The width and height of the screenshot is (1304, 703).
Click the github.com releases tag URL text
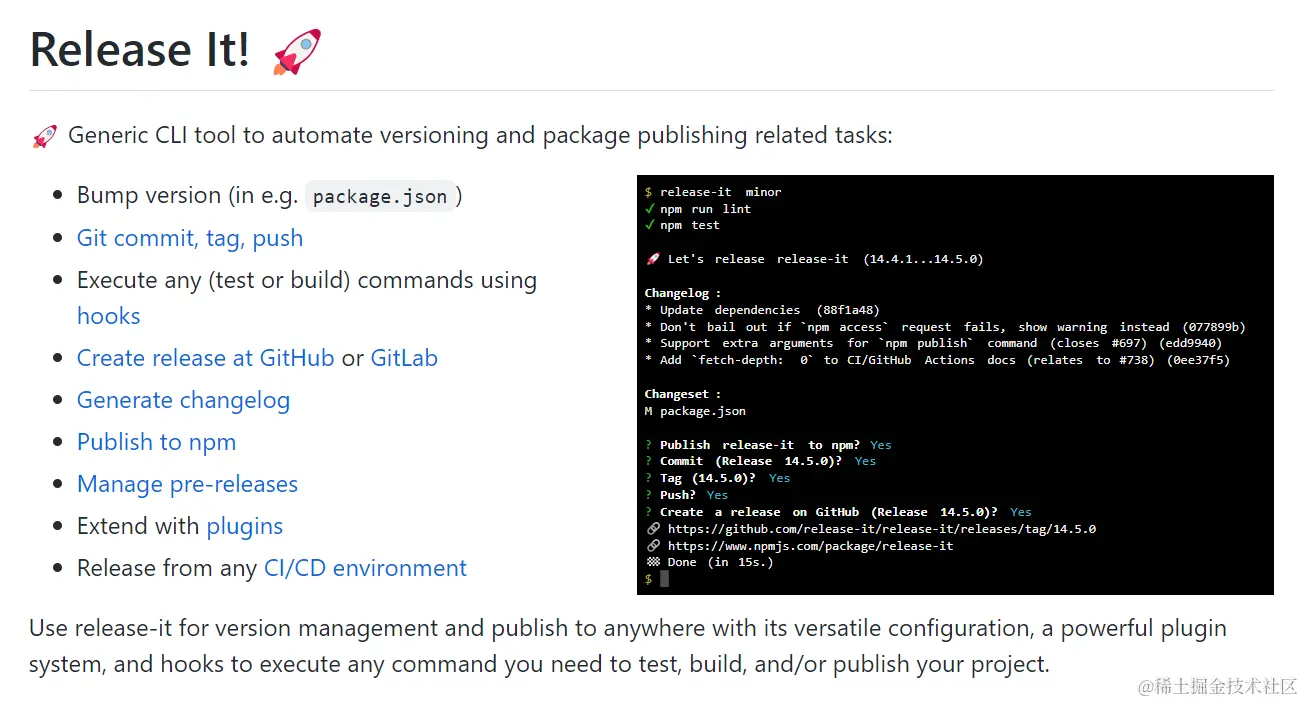[882, 529]
